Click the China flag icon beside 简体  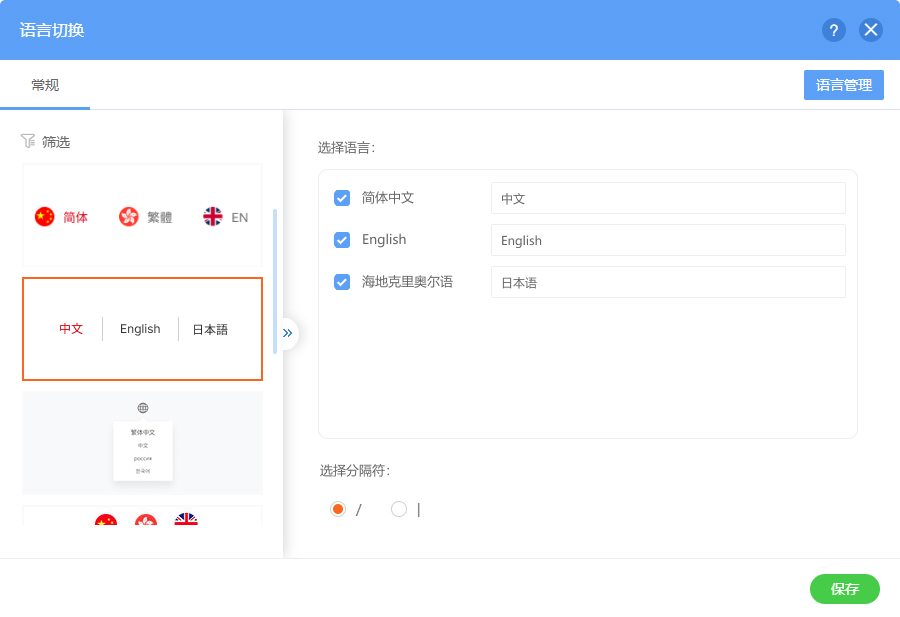point(44,217)
